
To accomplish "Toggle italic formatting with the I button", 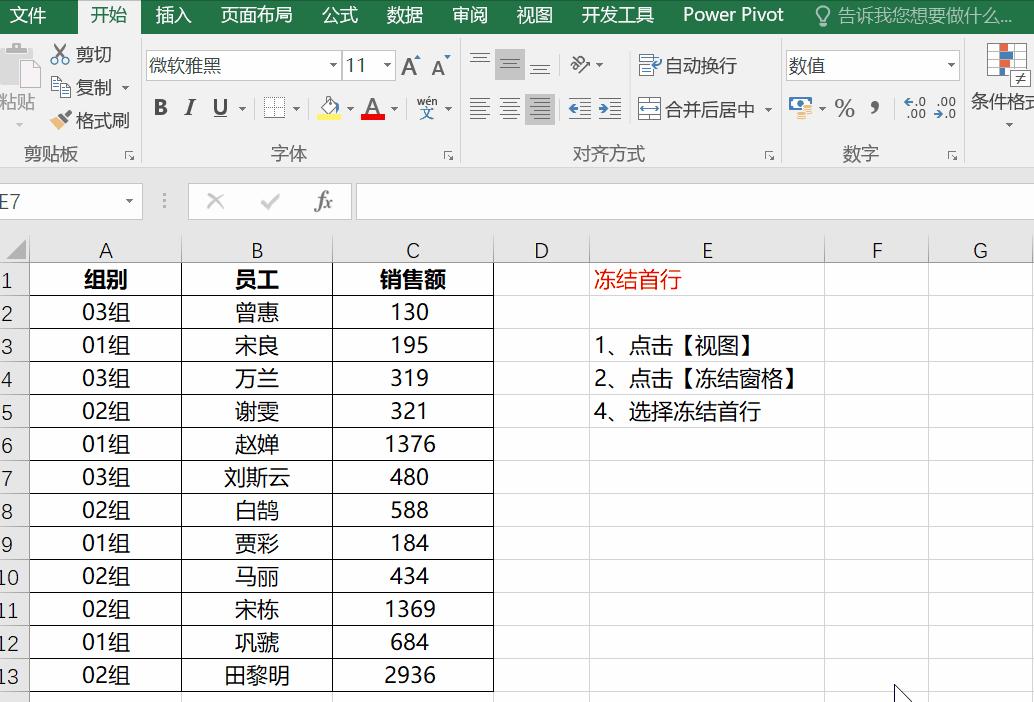I will 188,106.
